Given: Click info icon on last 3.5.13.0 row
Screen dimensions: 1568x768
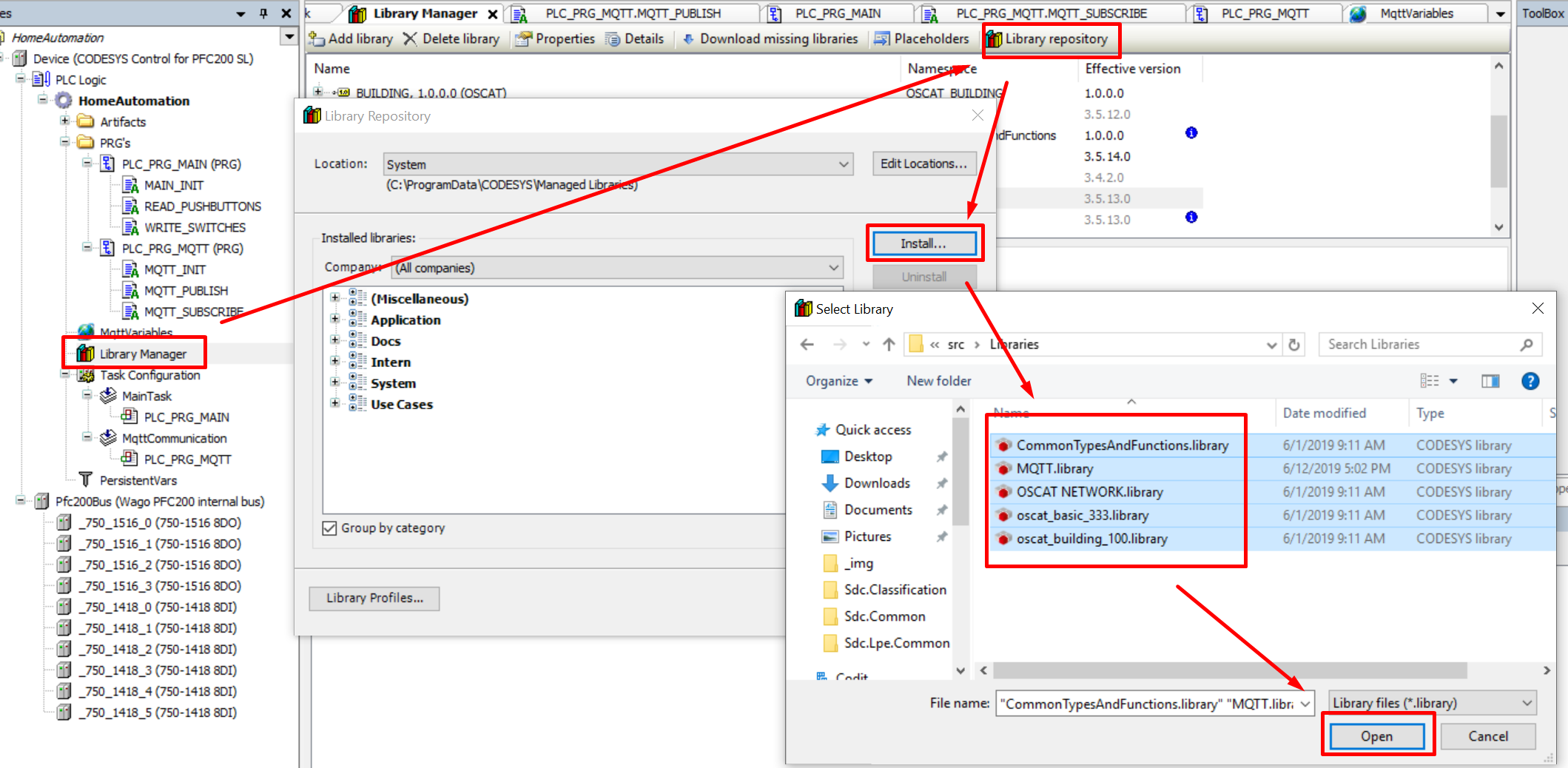Looking at the screenshot, I should [x=1191, y=218].
